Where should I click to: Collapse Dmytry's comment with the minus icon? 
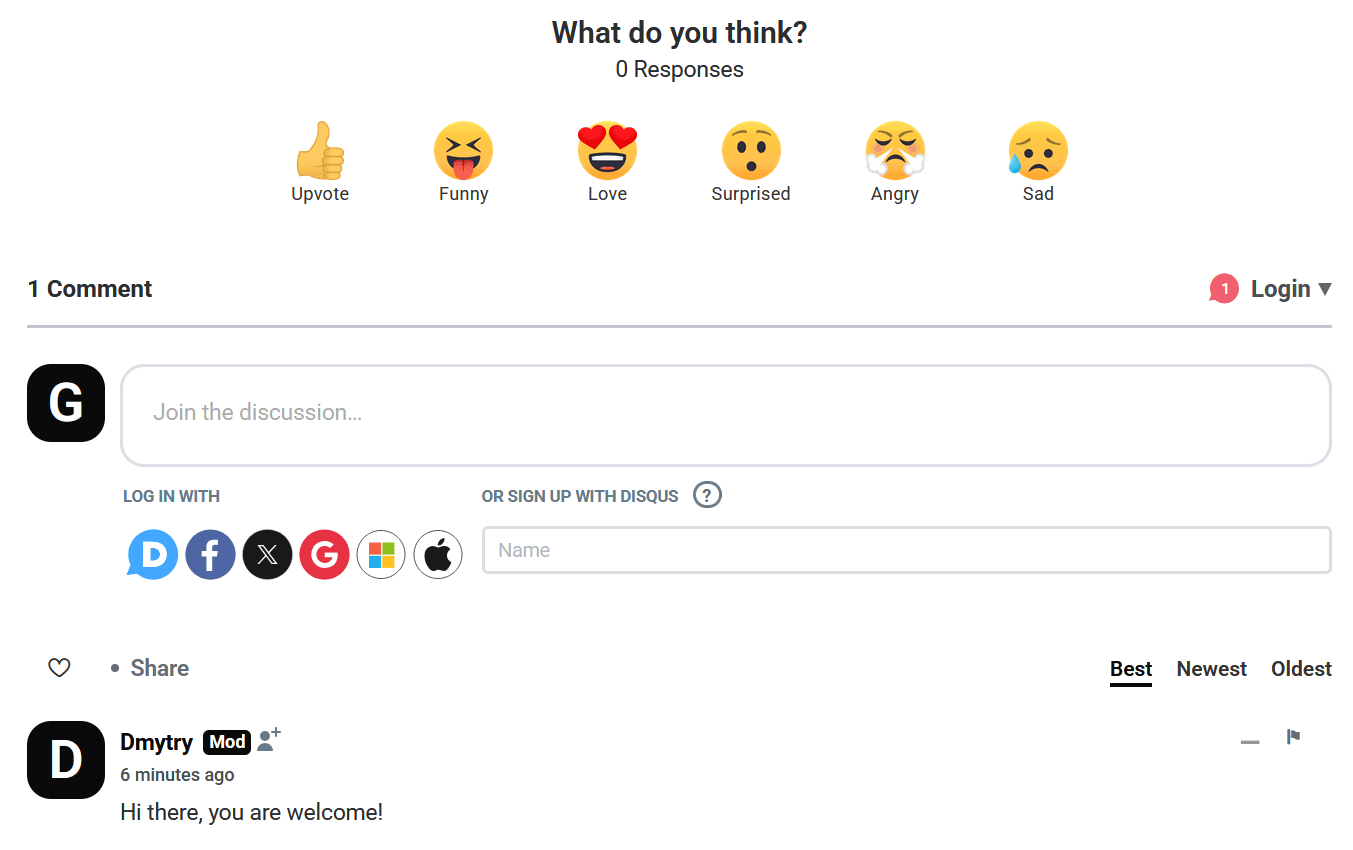click(x=1250, y=742)
